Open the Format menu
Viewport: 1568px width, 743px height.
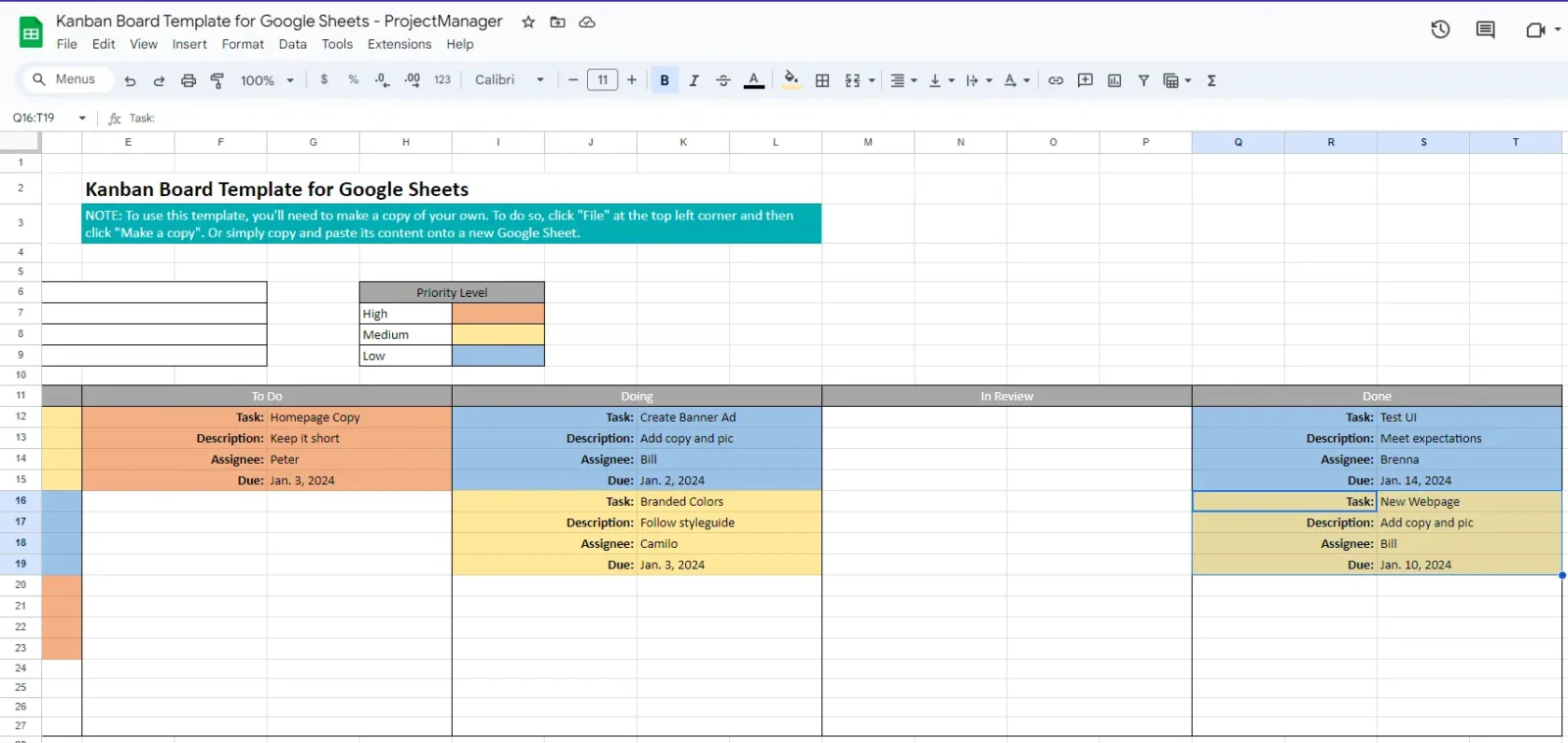point(243,44)
